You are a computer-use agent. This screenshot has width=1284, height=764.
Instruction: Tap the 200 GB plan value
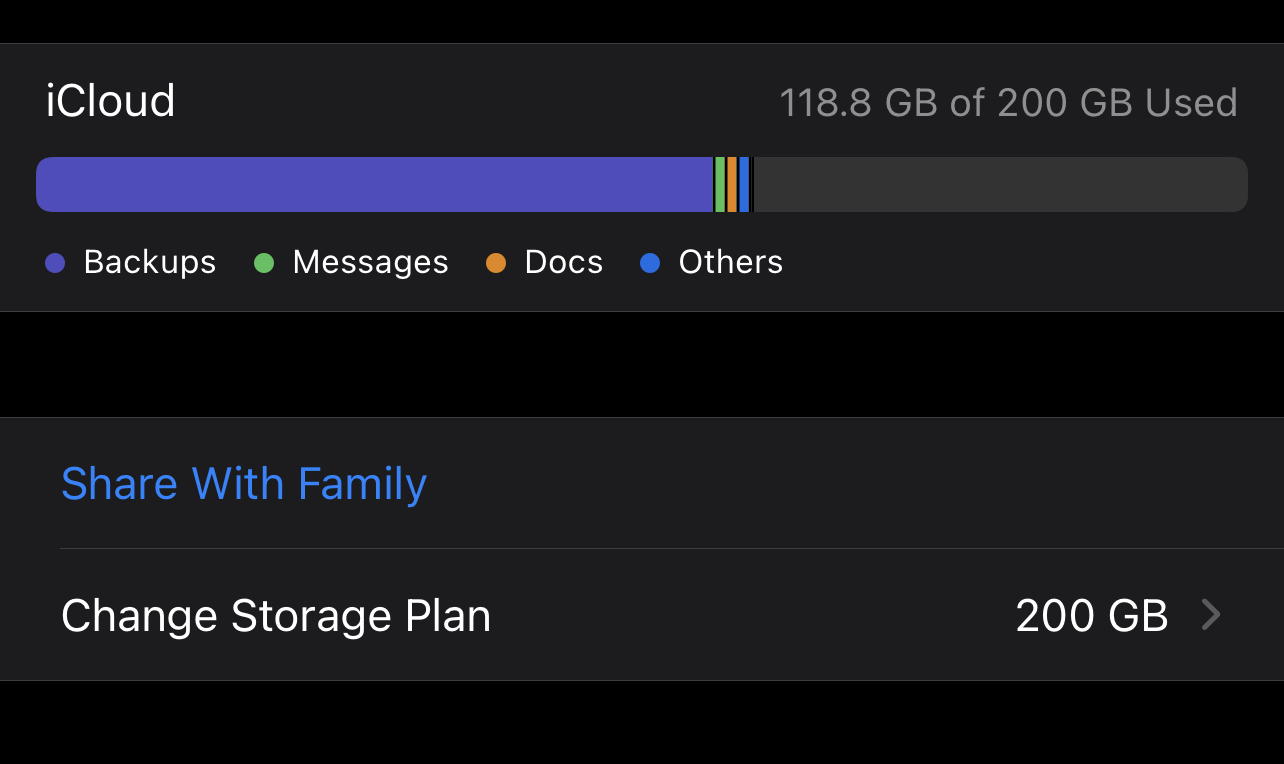[1092, 616]
